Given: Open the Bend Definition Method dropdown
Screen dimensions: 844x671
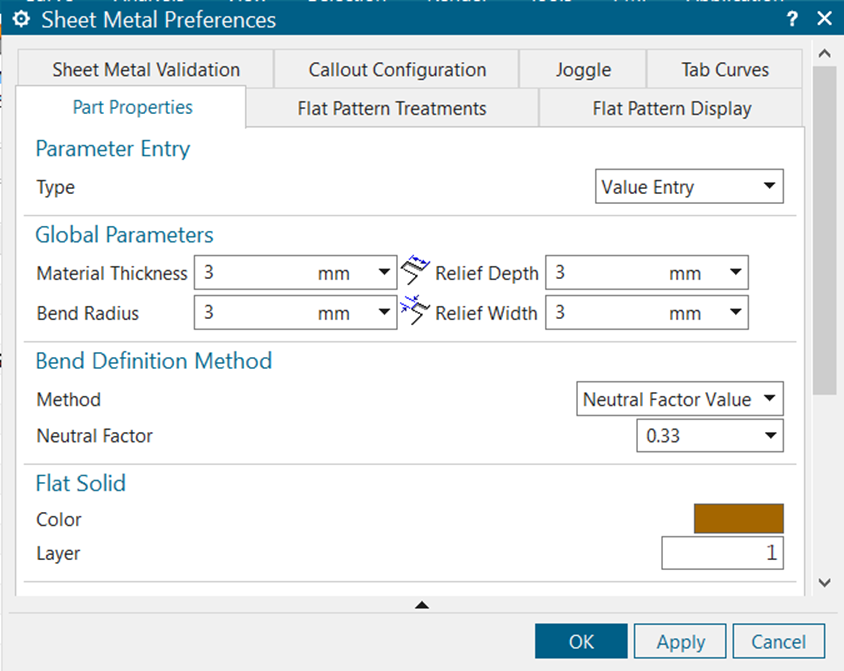Looking at the screenshot, I should coord(680,399).
